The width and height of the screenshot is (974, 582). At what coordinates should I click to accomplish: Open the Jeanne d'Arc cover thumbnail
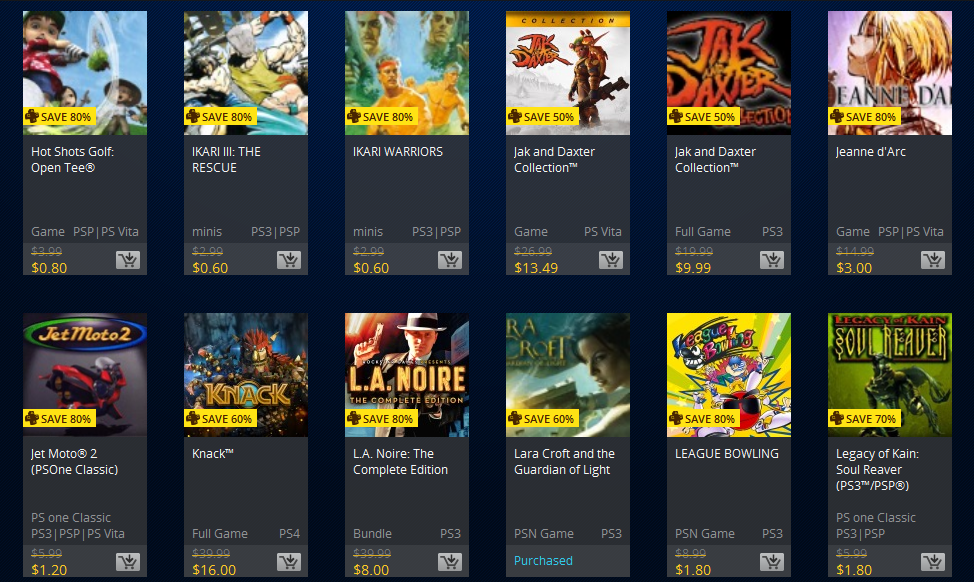click(x=890, y=73)
